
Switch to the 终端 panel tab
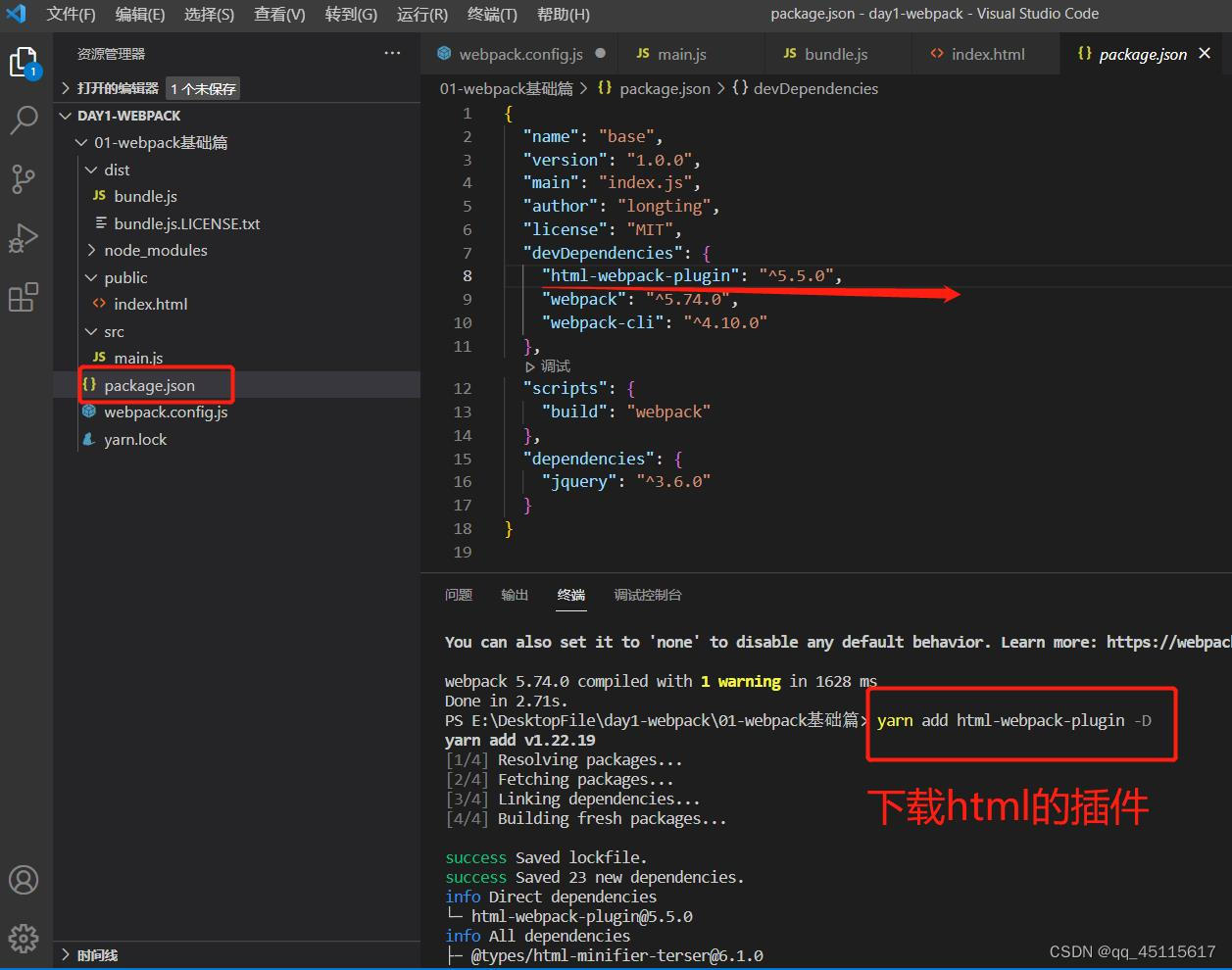pos(571,595)
